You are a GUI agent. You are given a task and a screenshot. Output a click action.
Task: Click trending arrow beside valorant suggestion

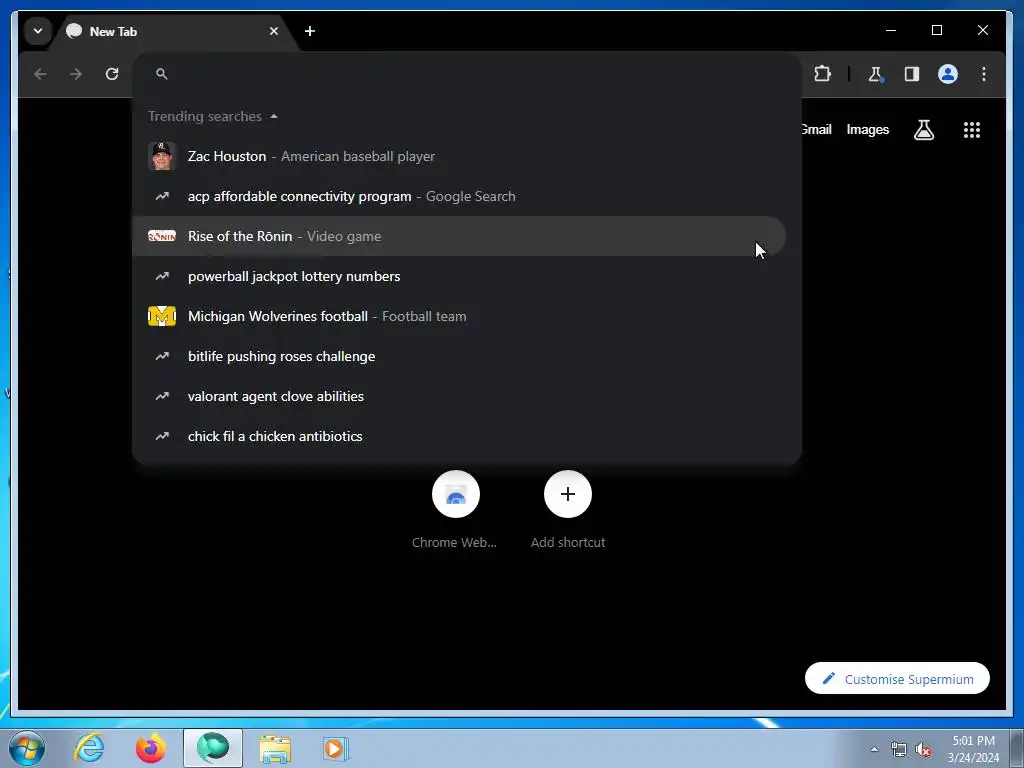coord(162,396)
